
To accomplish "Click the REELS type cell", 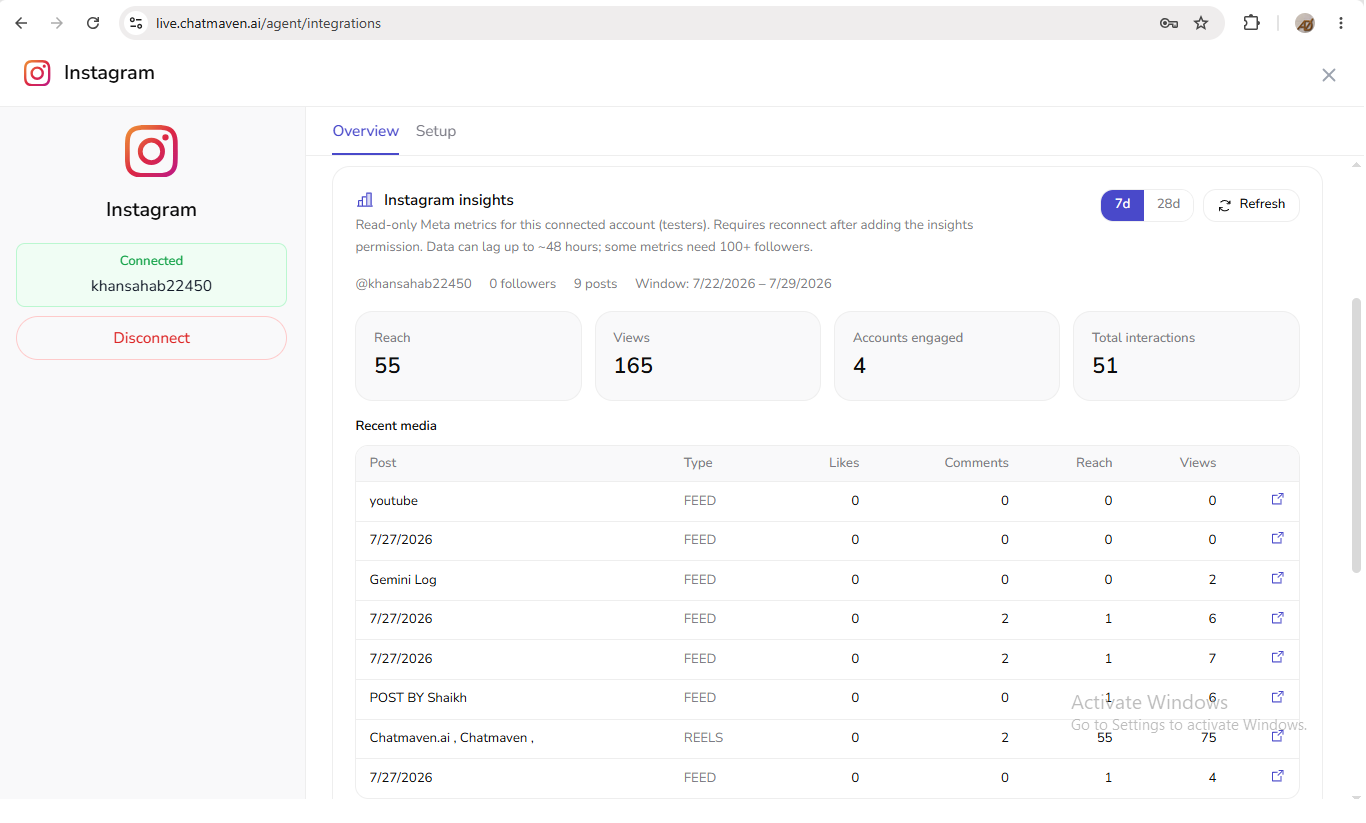I will [703, 738].
